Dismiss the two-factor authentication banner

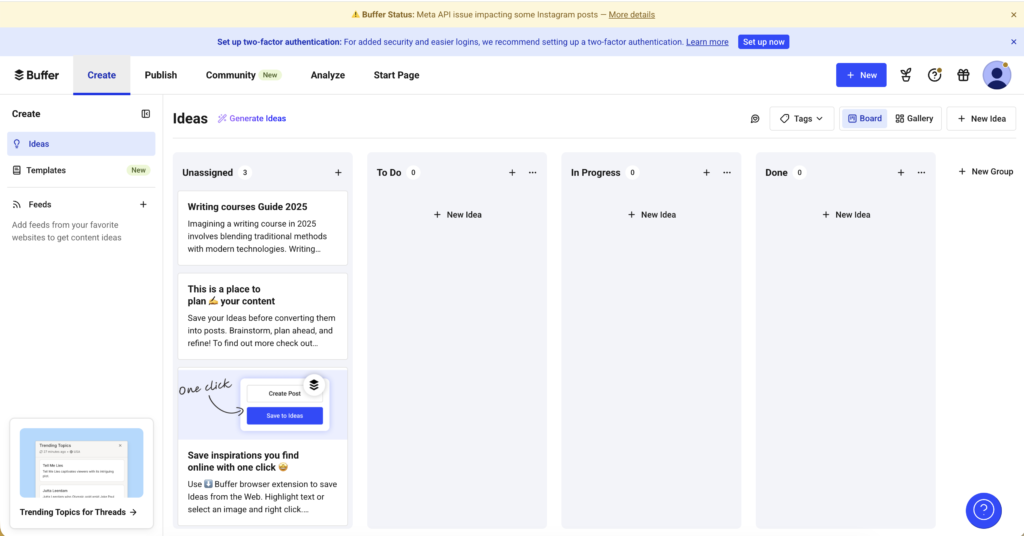click(1013, 42)
